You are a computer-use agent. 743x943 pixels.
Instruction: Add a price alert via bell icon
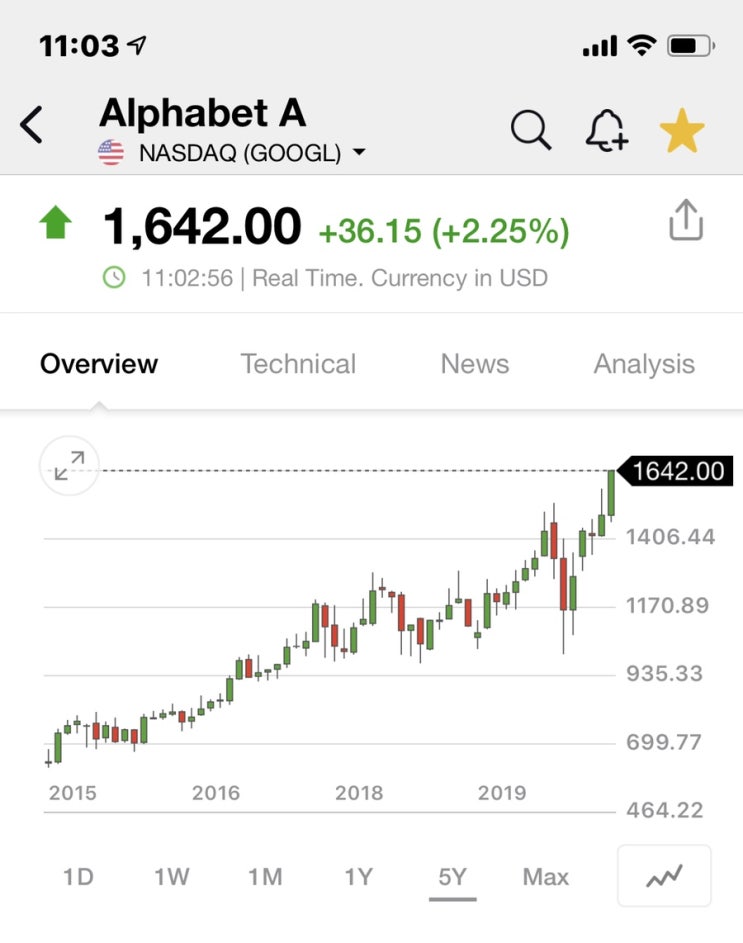[606, 129]
